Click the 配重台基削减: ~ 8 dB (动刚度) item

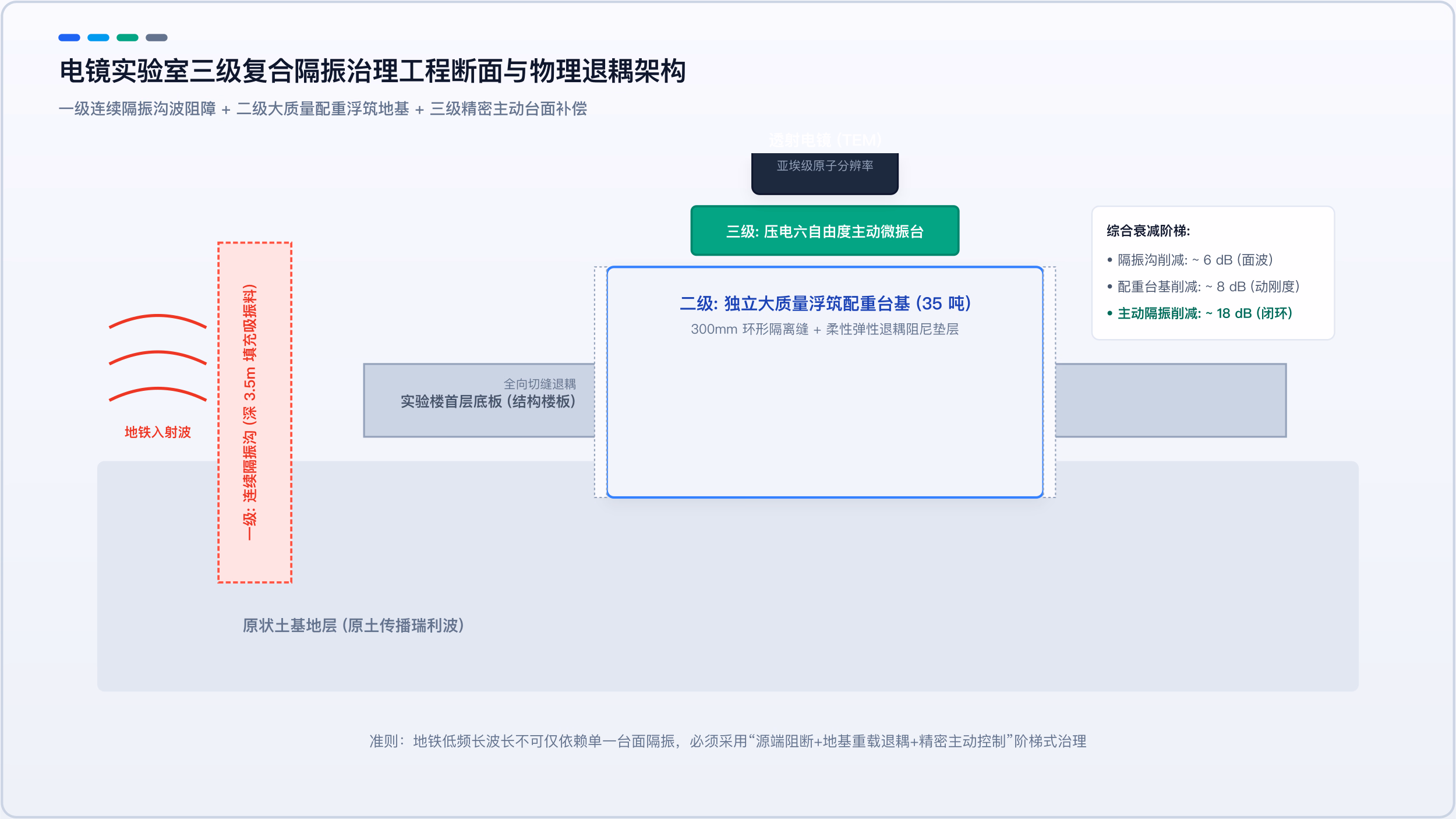1203,287
